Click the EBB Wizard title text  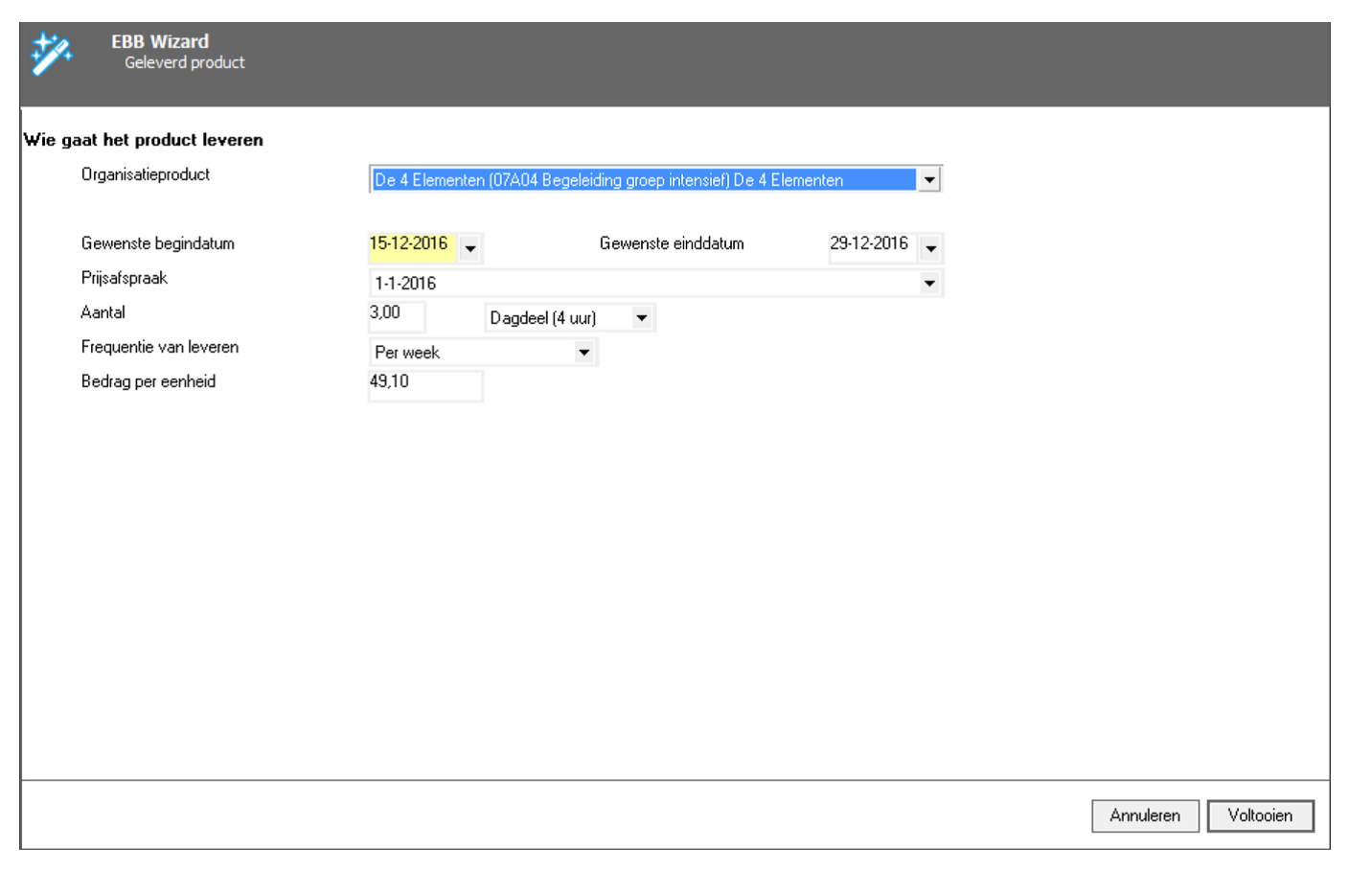click(x=160, y=41)
